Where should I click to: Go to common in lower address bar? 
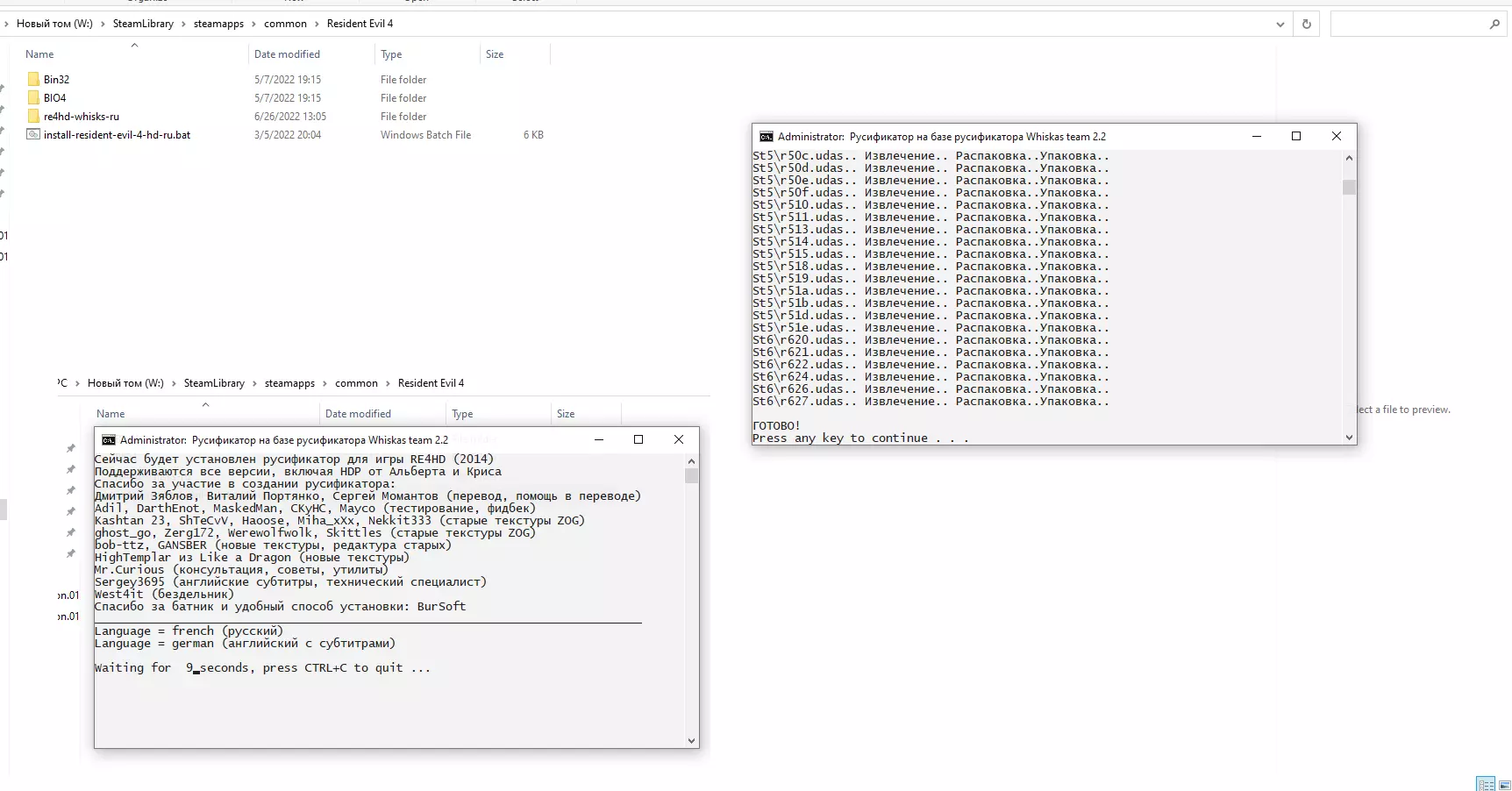click(x=356, y=383)
